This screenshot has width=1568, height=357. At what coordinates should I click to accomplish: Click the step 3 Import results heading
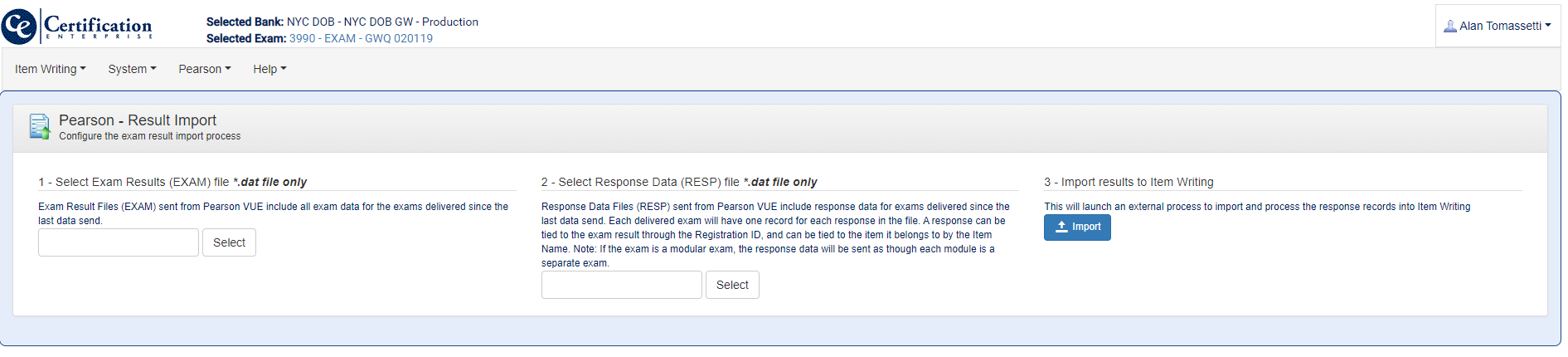pos(1129,182)
